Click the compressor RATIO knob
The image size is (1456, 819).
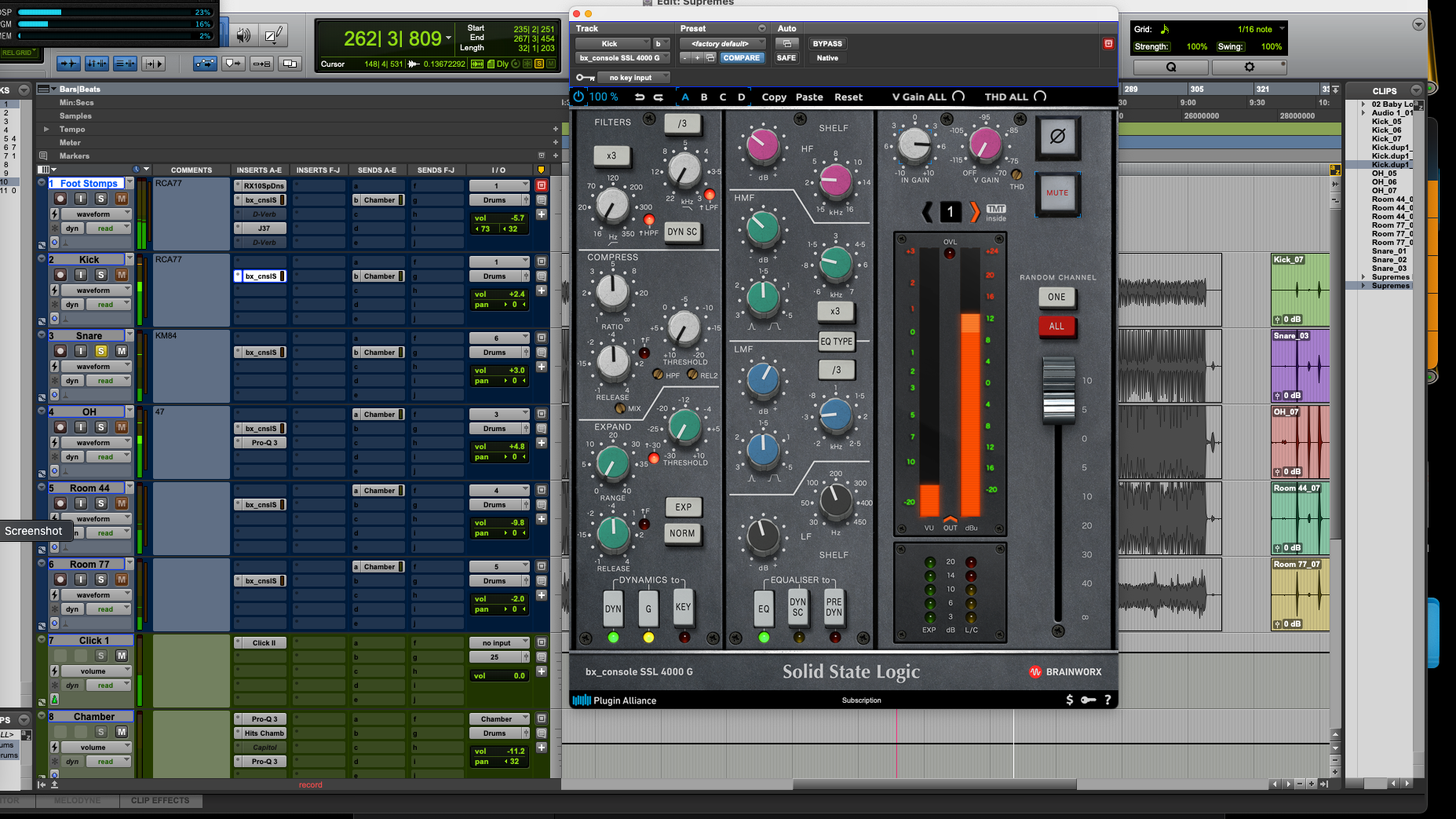(612, 292)
